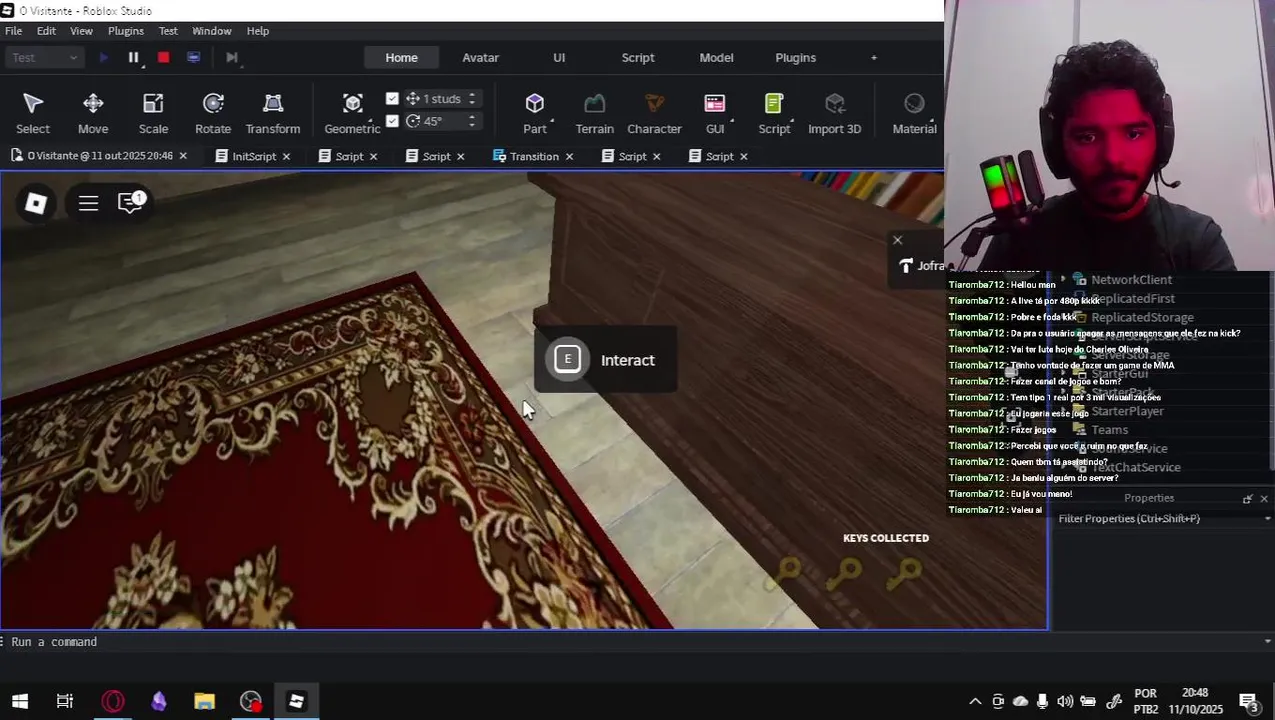Close the InitScript tab
Viewport: 1275px width, 720px height.
click(286, 156)
